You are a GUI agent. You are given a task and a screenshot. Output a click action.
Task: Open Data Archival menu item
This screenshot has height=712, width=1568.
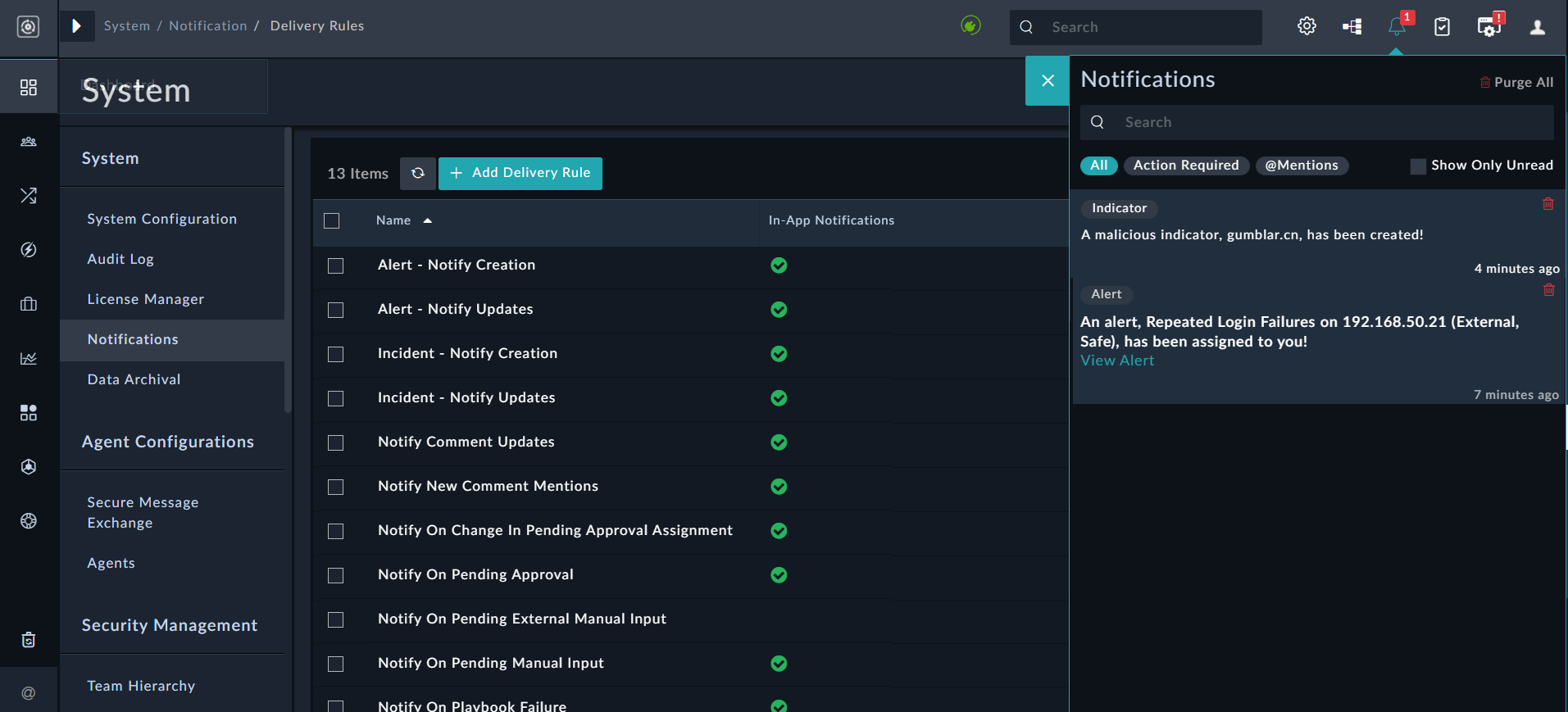tap(134, 379)
